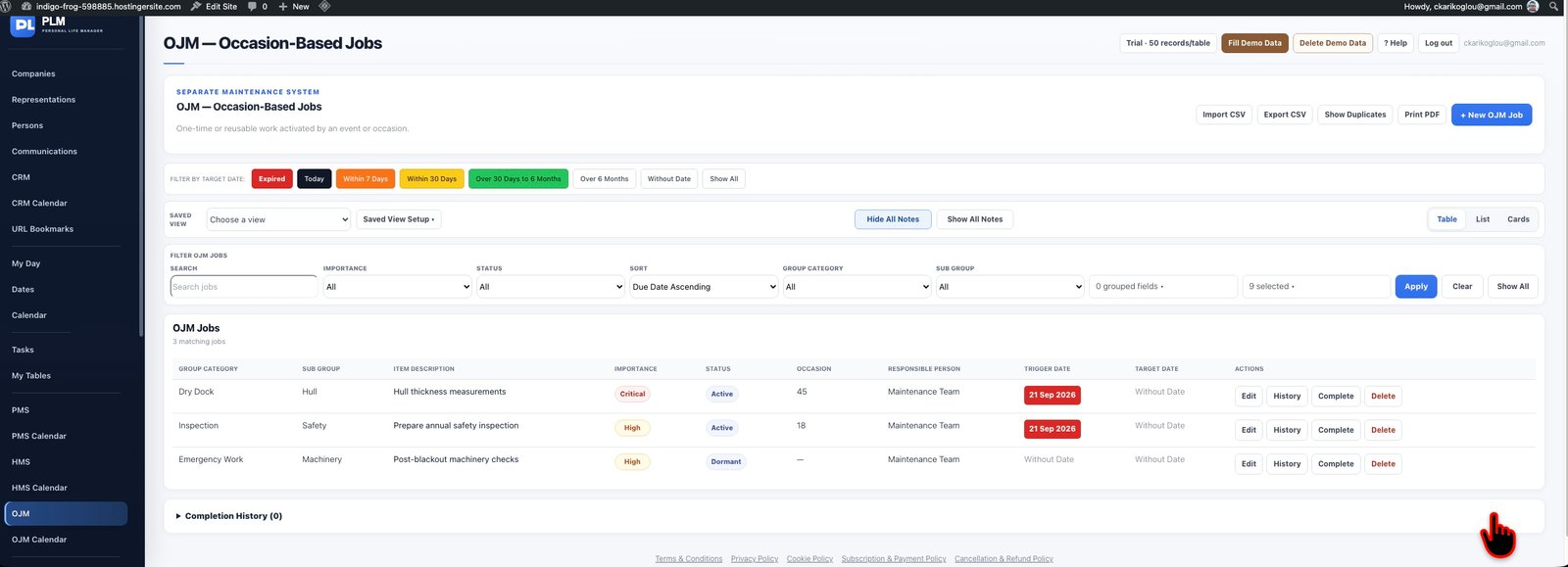Viewport: 1568px width, 567px height.
Task: Filter by Within 7 Days
Action: [366, 179]
